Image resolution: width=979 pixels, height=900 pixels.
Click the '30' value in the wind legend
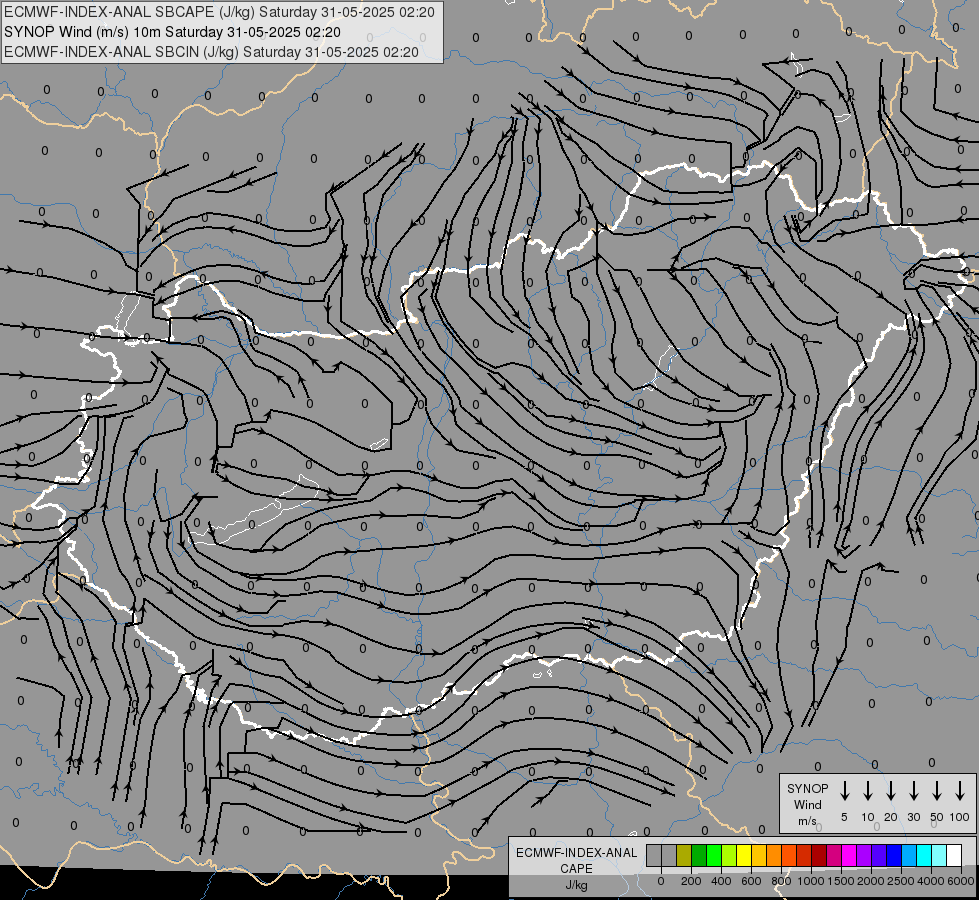[x=913, y=817]
